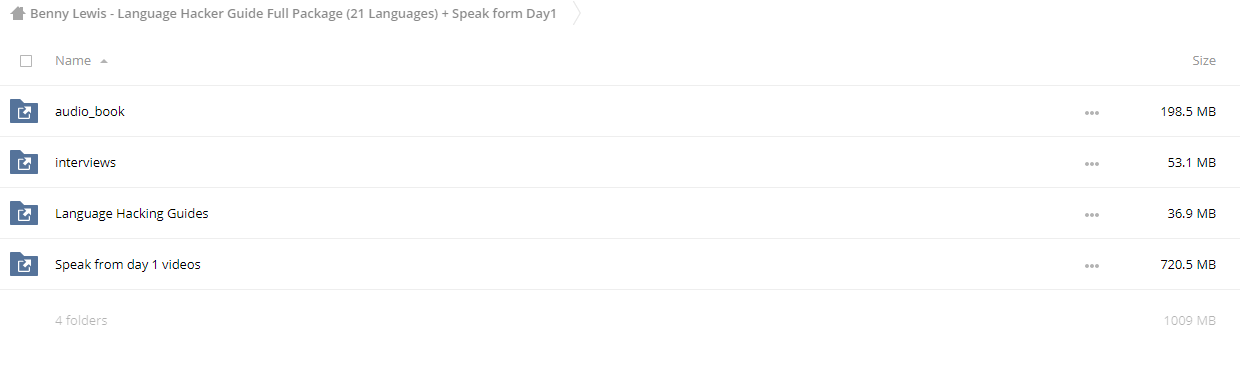Open the more actions menu for Speak from day 1 videos

point(1092,266)
